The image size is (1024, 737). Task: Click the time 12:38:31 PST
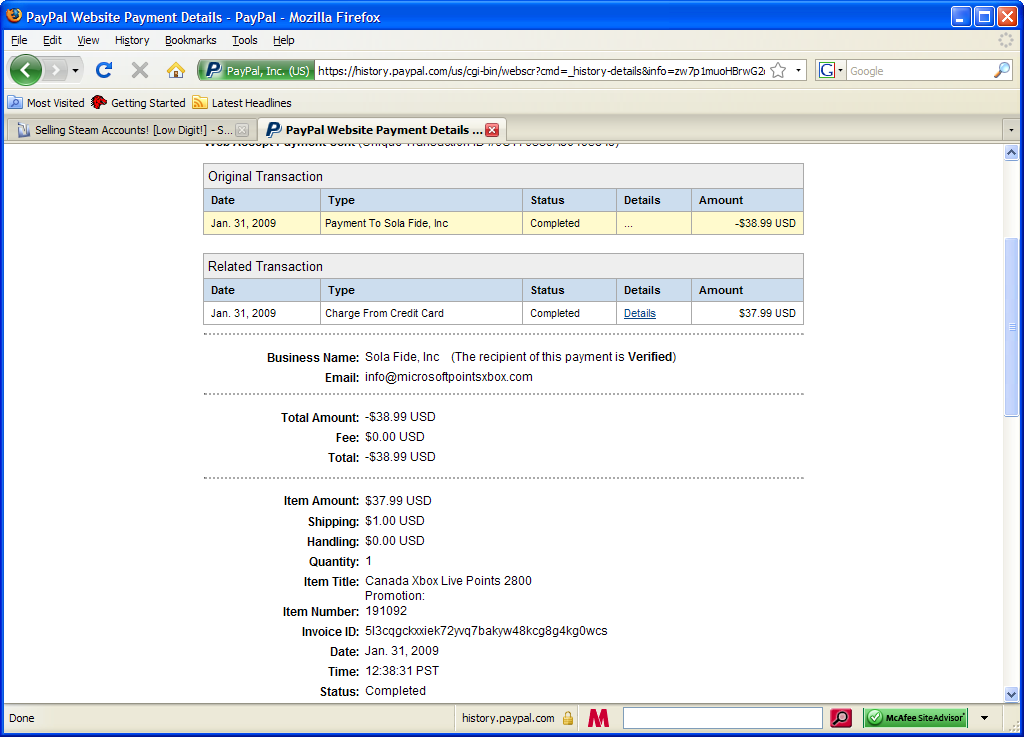tap(402, 670)
